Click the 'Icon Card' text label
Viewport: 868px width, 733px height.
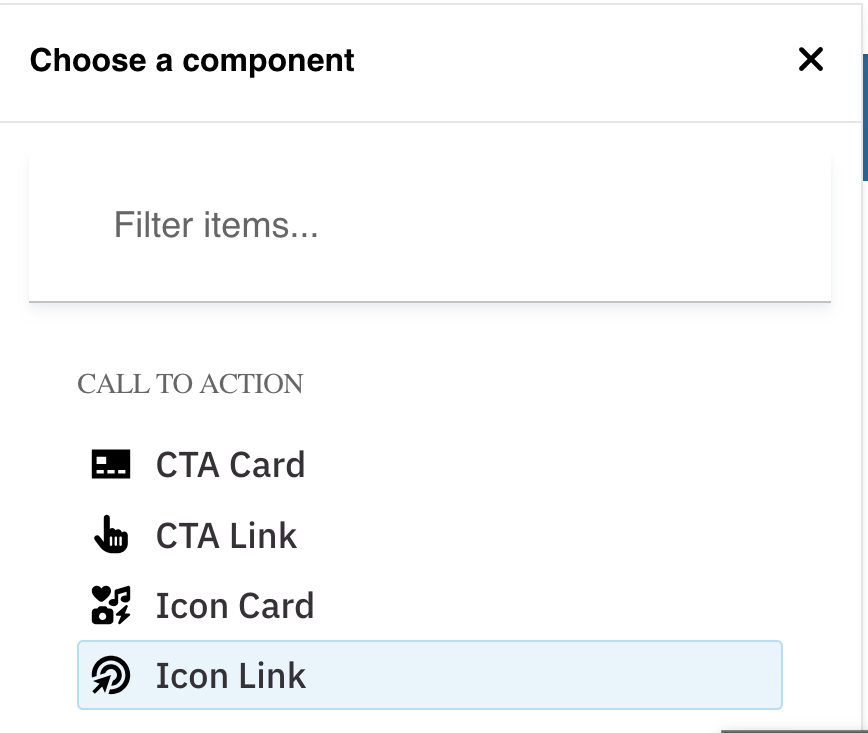pyautogui.click(x=235, y=606)
